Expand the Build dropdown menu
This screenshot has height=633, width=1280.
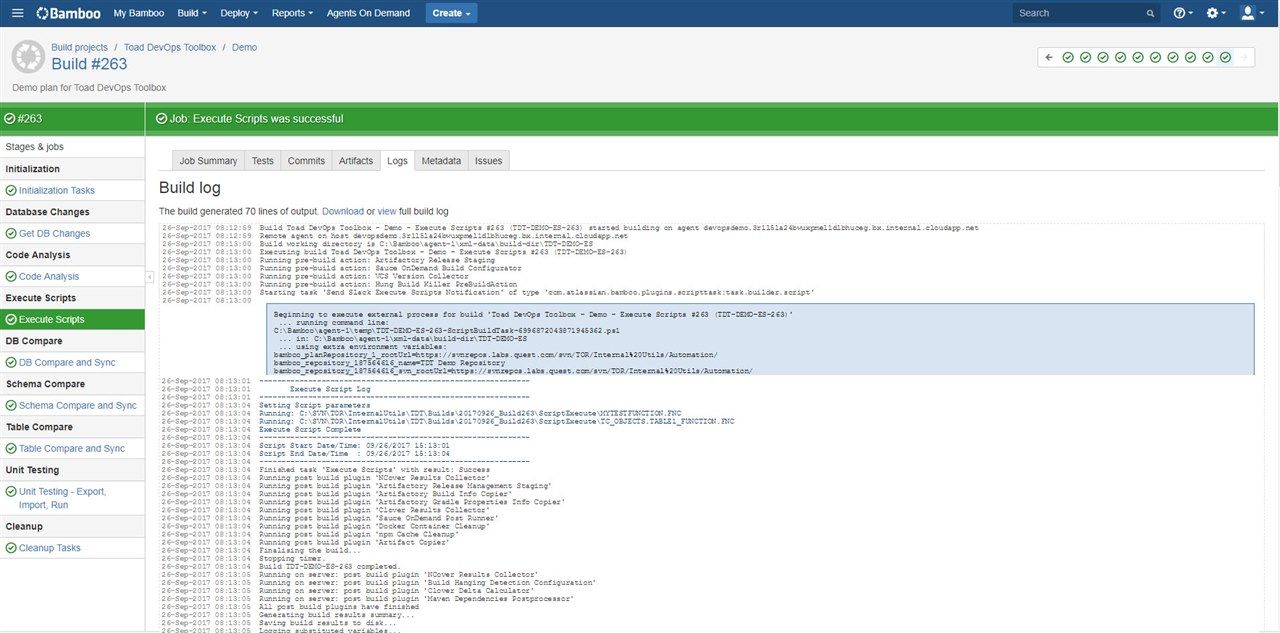coord(192,13)
